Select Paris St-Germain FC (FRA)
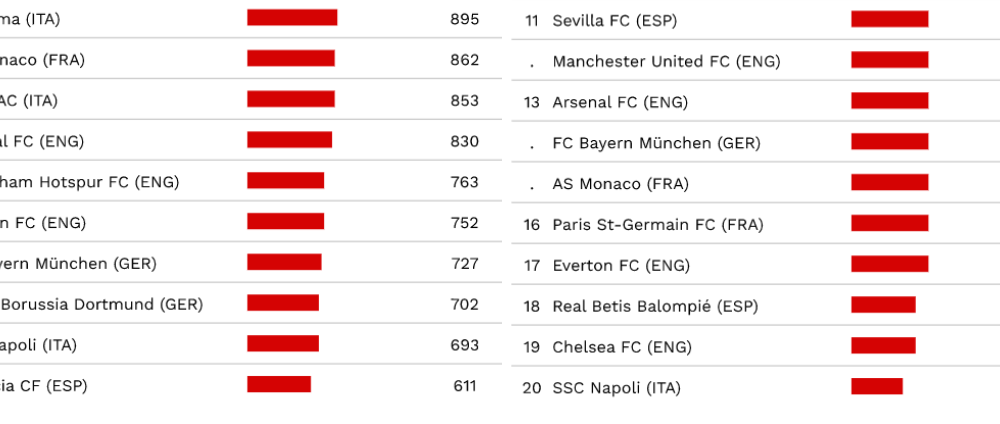Image resolution: width=1000 pixels, height=424 pixels. [x=658, y=224]
